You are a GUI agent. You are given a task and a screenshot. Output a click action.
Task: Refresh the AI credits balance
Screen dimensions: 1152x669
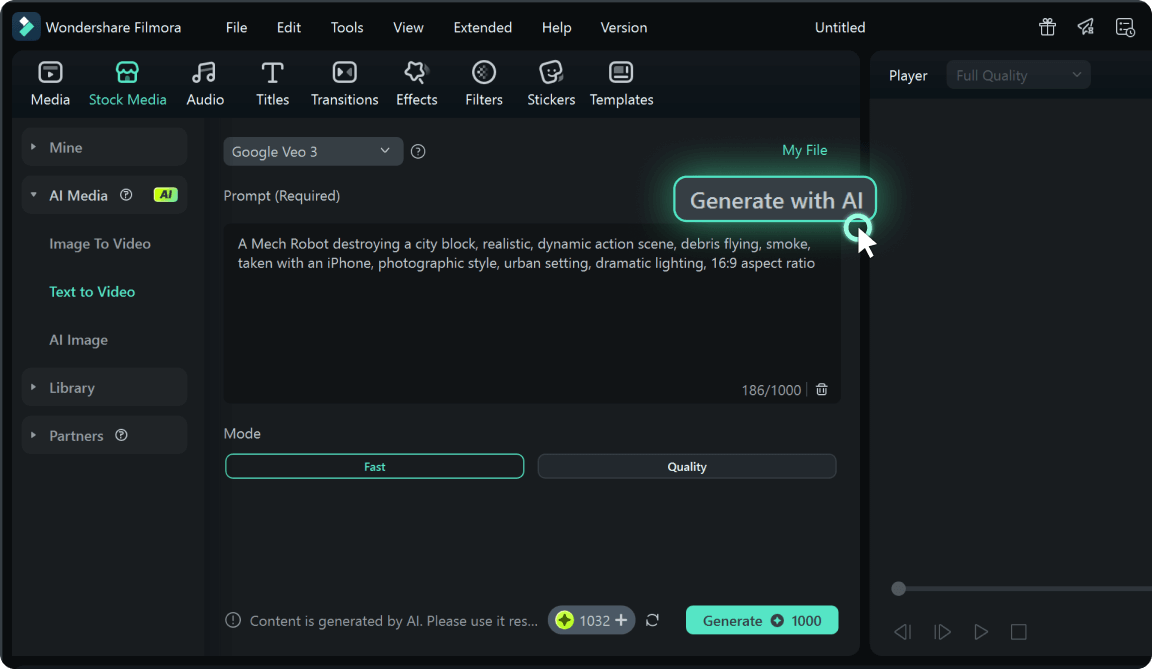point(652,621)
